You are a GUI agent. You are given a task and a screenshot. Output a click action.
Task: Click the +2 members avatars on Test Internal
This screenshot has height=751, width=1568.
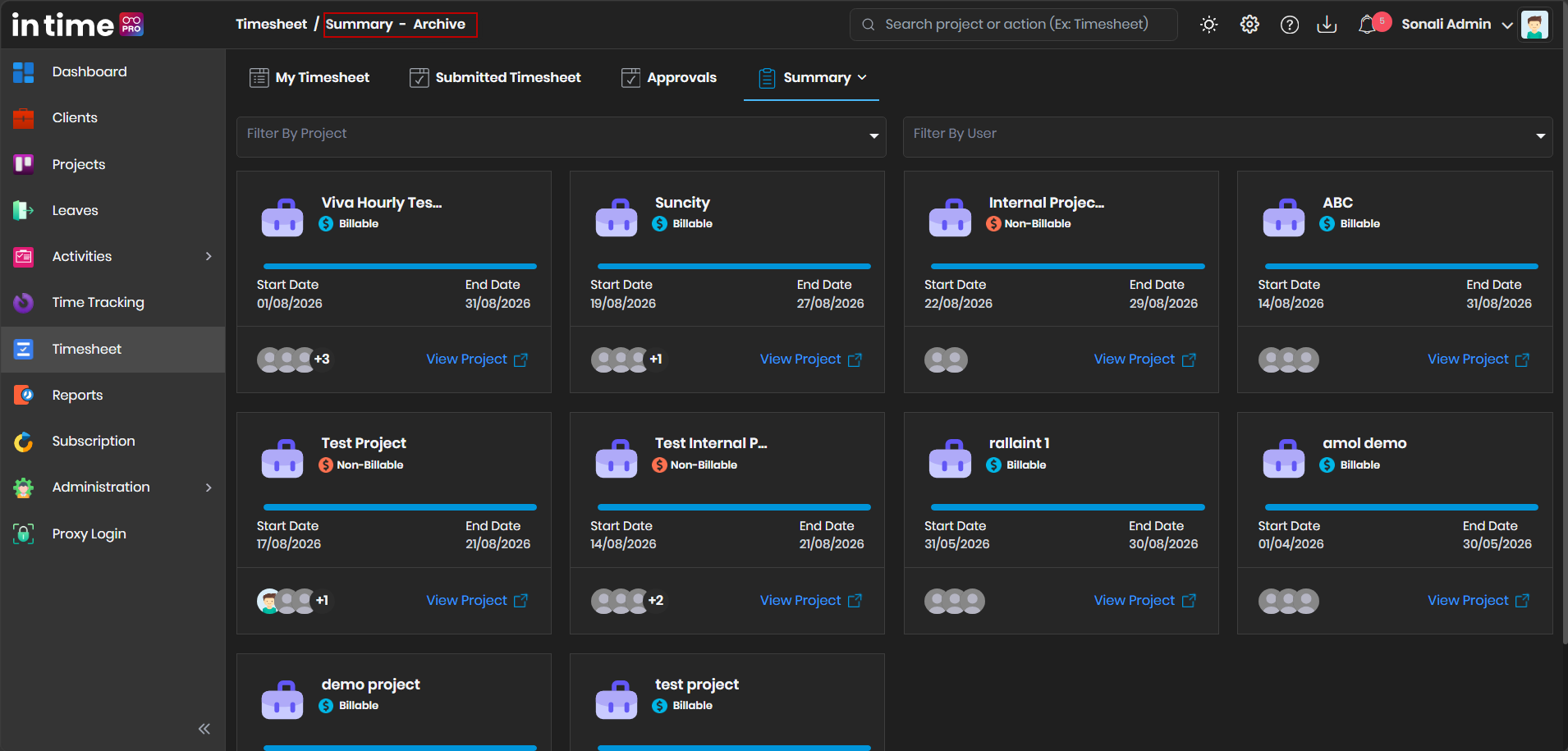coord(628,601)
